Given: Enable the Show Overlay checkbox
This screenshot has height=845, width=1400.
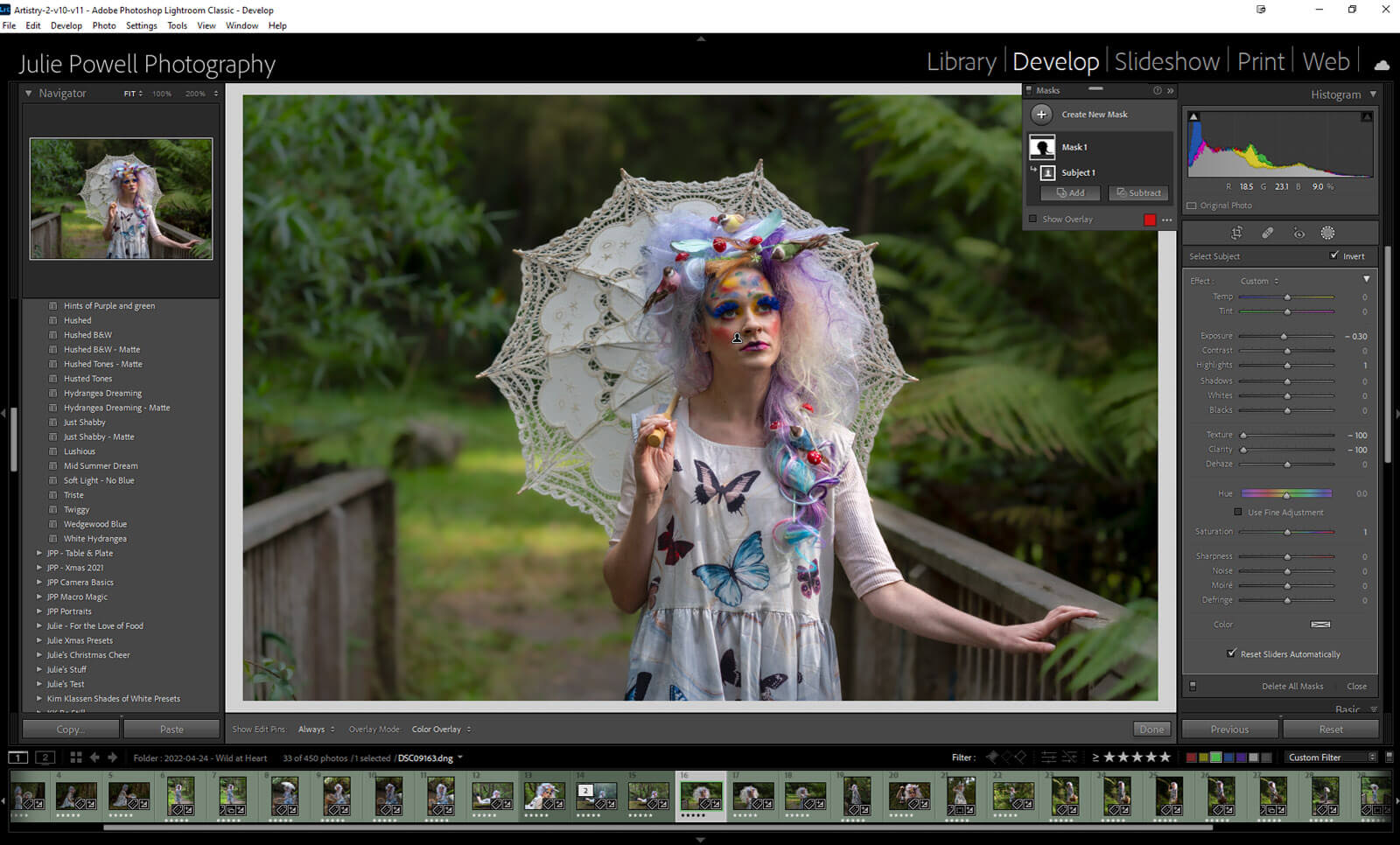Looking at the screenshot, I should coord(1033,220).
